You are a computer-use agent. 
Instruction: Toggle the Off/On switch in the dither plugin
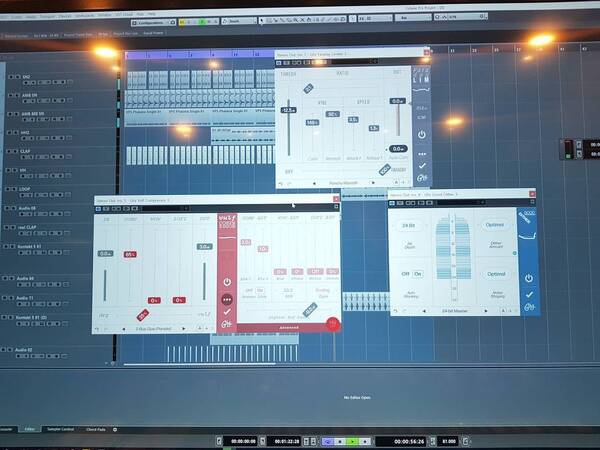coord(412,274)
